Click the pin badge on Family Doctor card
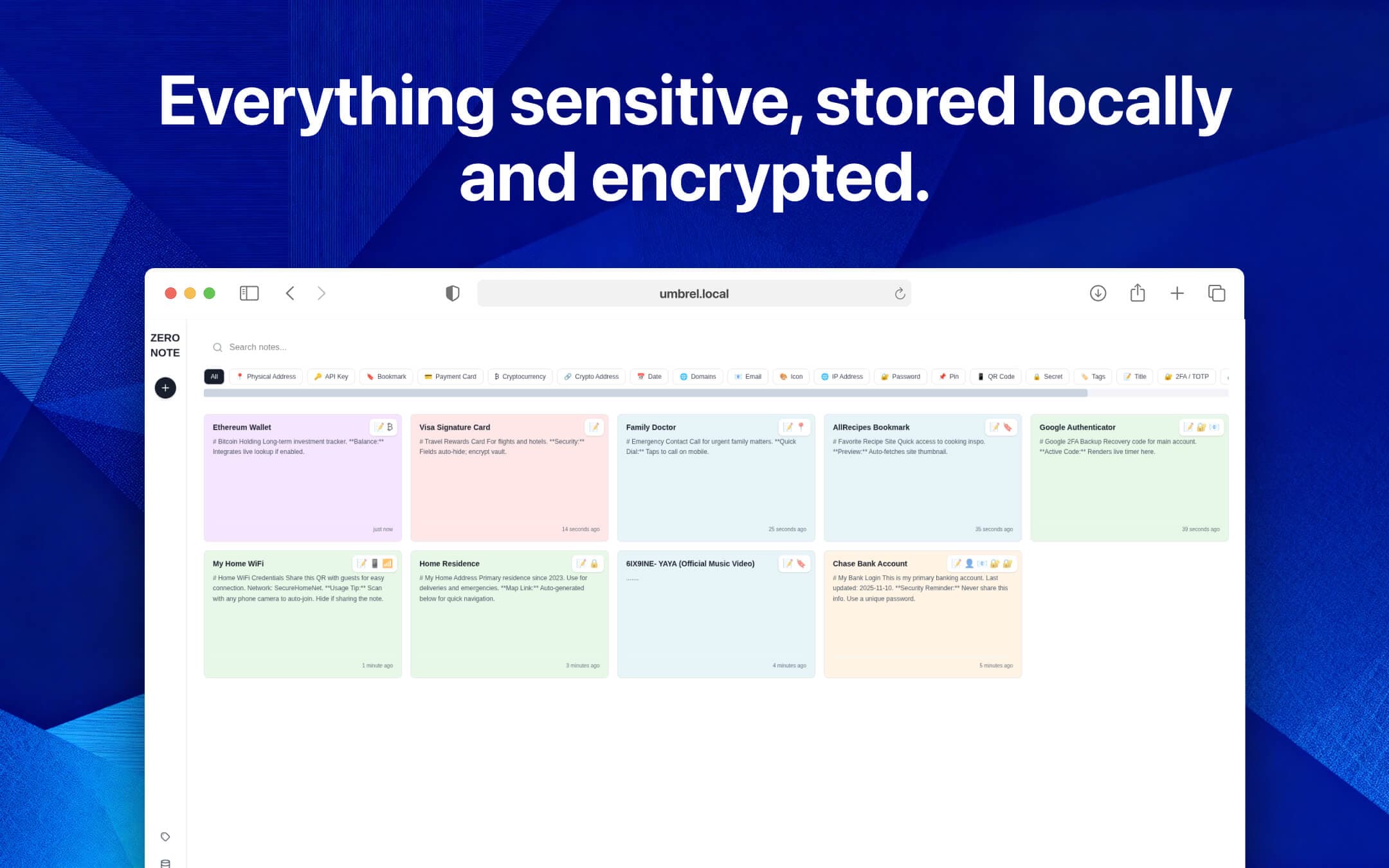This screenshot has height=868, width=1389. [x=801, y=426]
